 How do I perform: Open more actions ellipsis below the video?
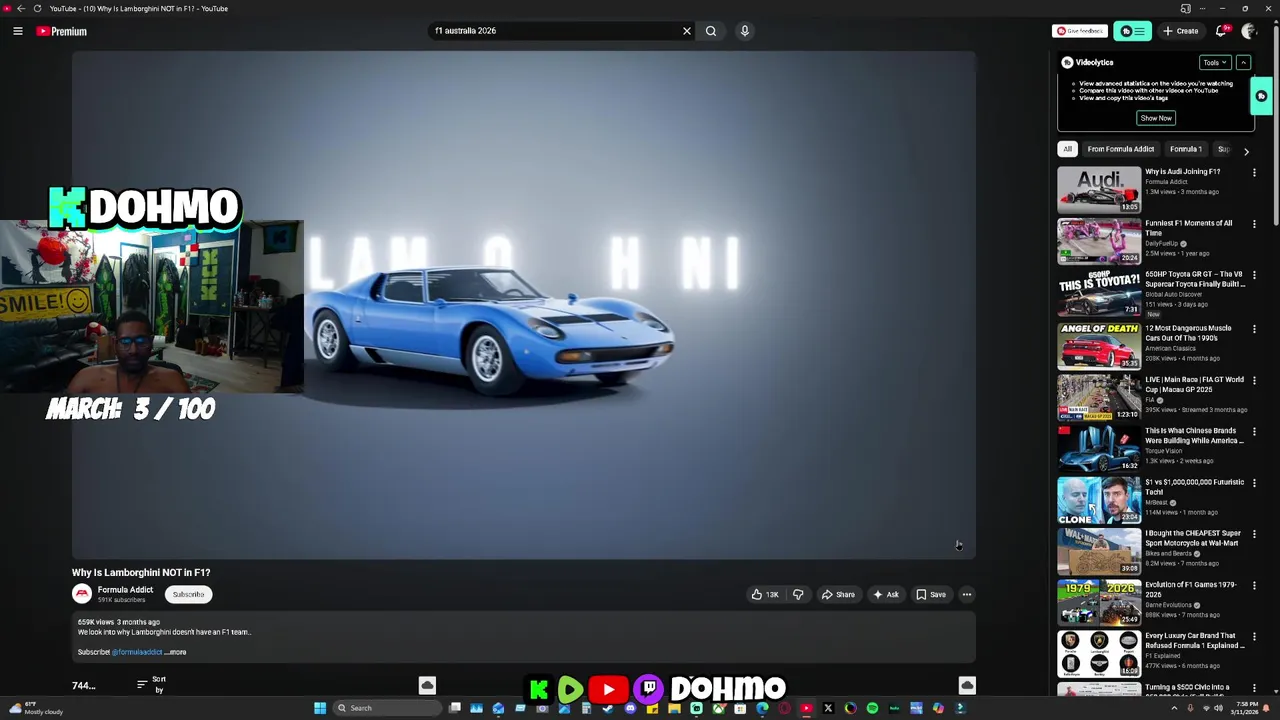coord(967,595)
